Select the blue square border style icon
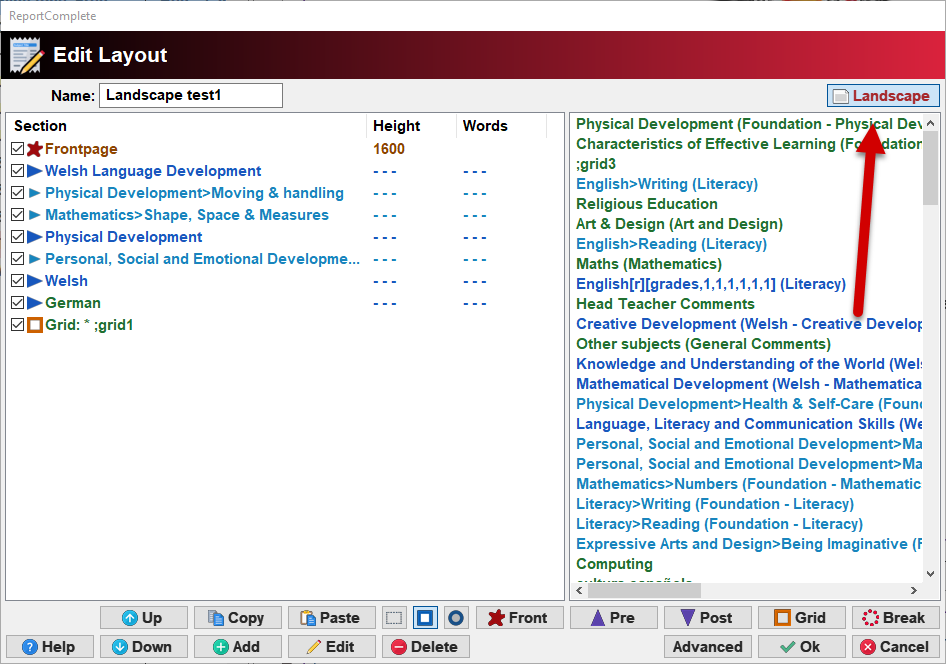 click(425, 618)
